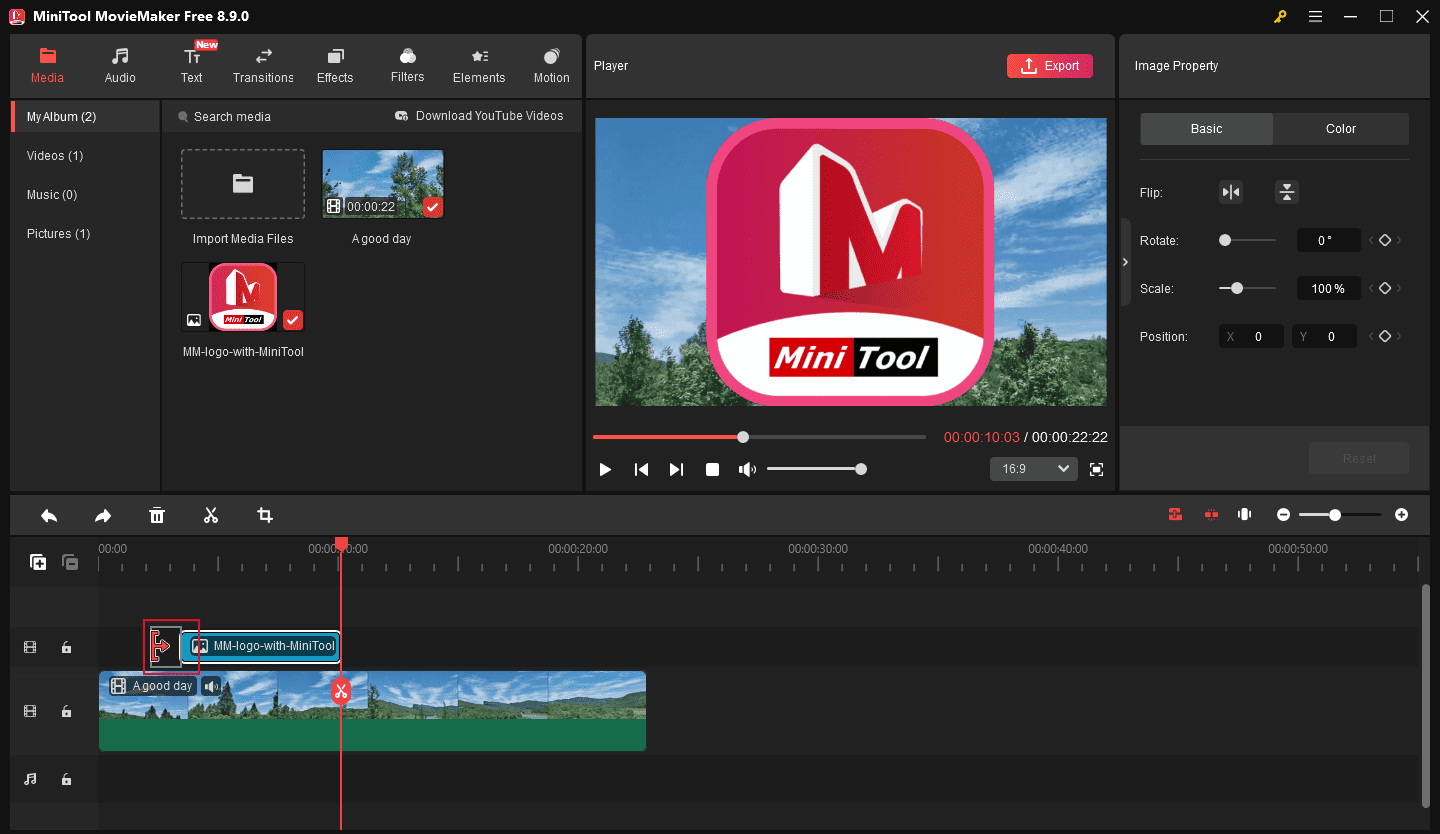Viewport: 1440px width, 834px height.
Task: Select the Color tab in Image Property
Action: click(x=1341, y=129)
